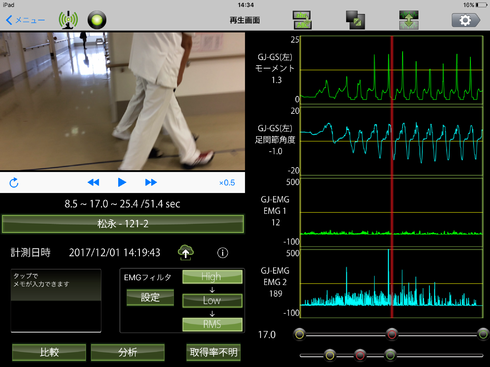Screen dimensions: 490x367
Task: Tap the EMGフィルタ label
Action: (x=147, y=277)
